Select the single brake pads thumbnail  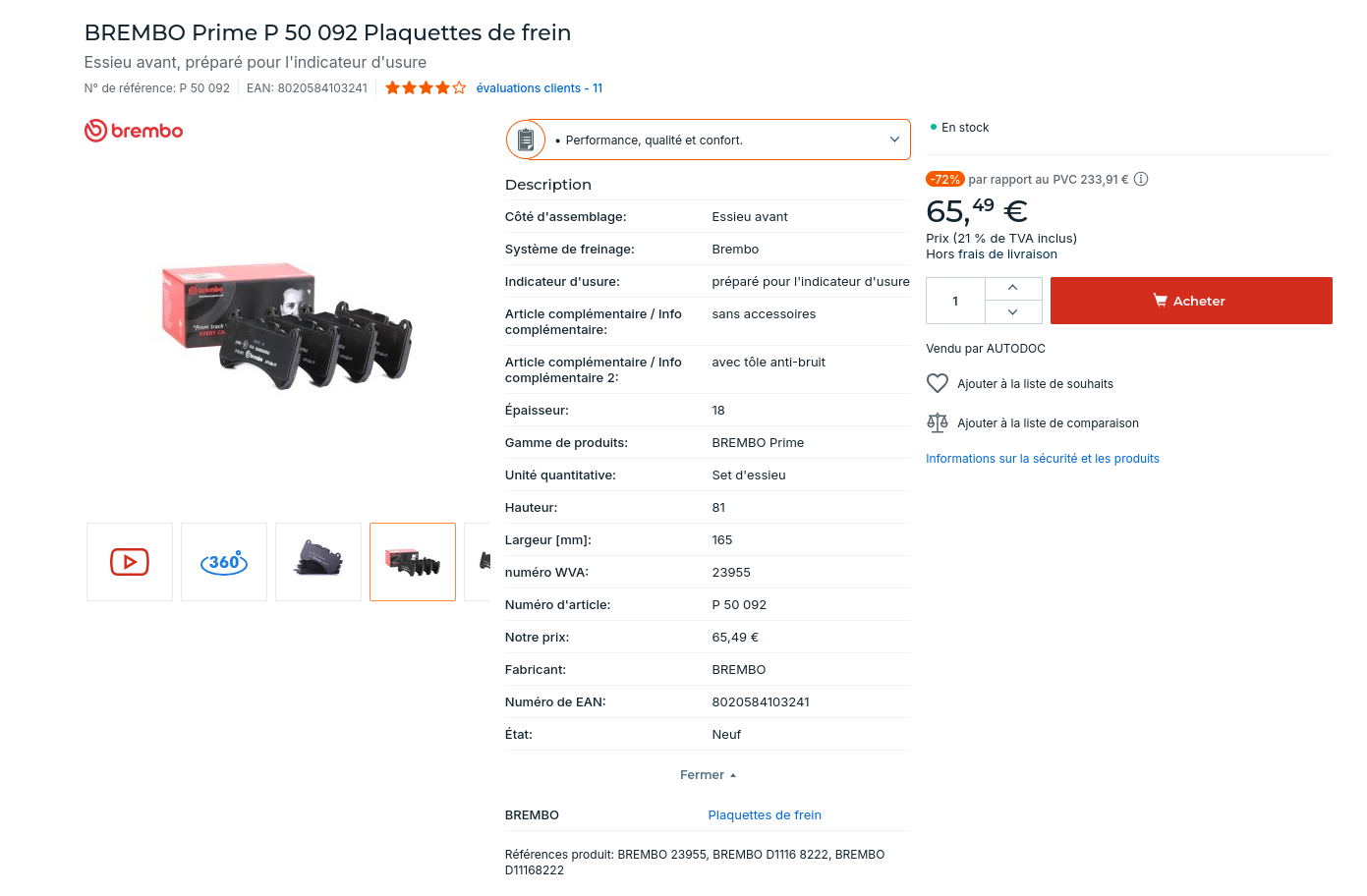pos(318,562)
